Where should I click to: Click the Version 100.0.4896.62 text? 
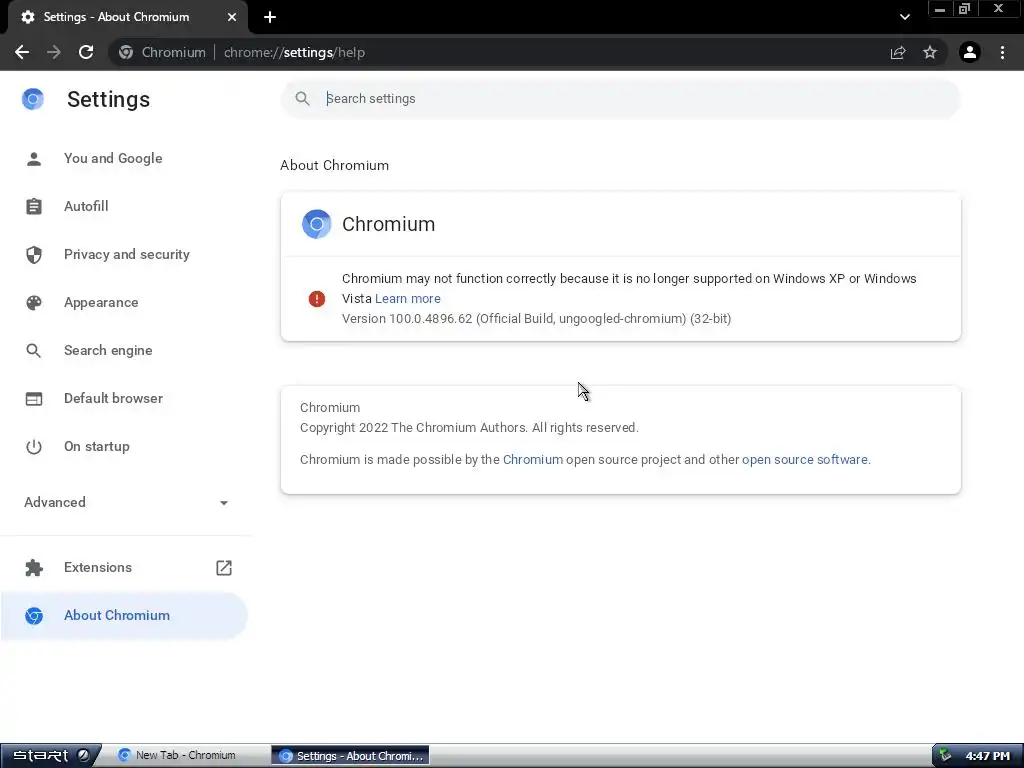(537, 319)
